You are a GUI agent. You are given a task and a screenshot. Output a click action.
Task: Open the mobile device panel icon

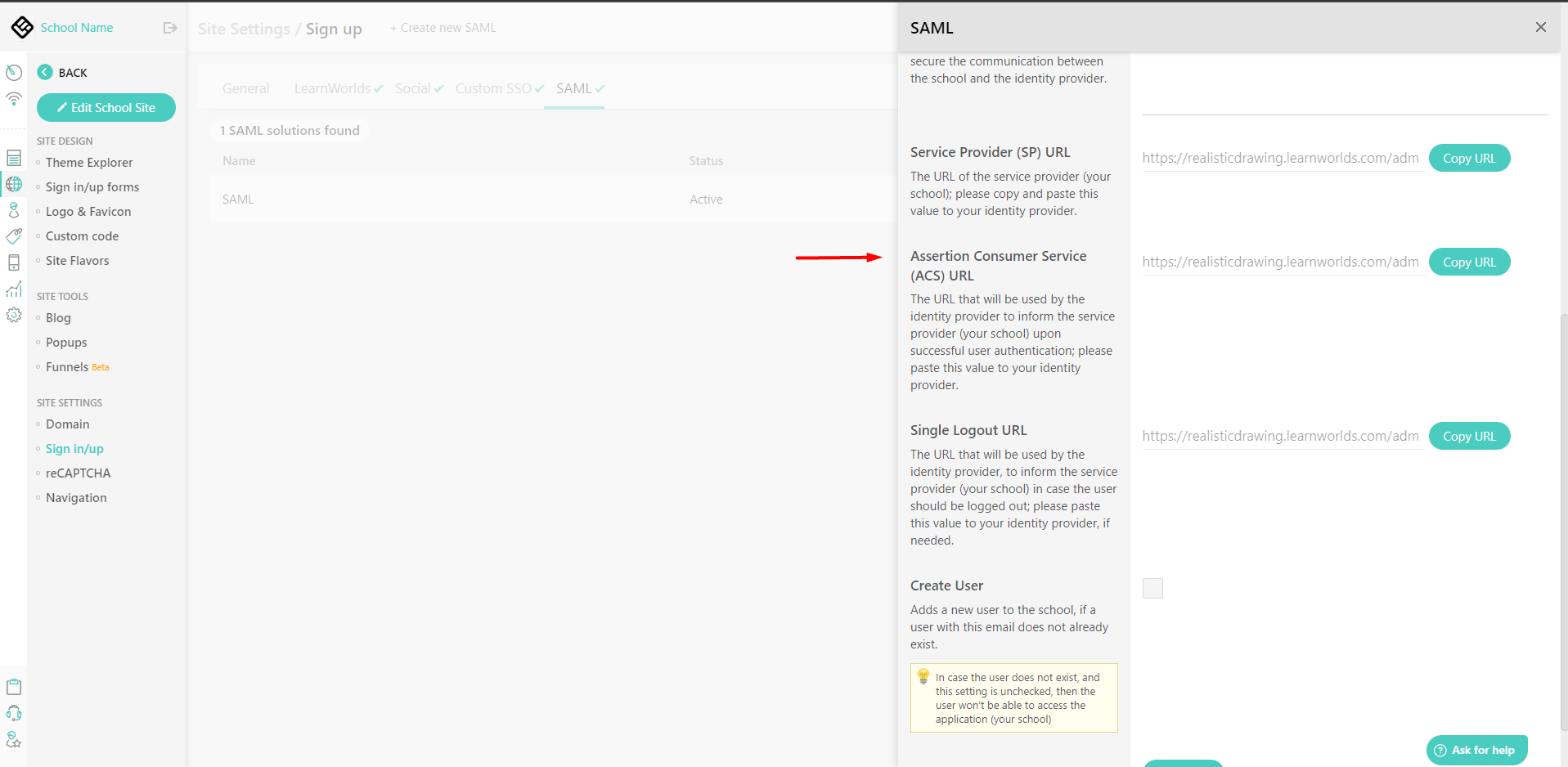click(x=14, y=262)
